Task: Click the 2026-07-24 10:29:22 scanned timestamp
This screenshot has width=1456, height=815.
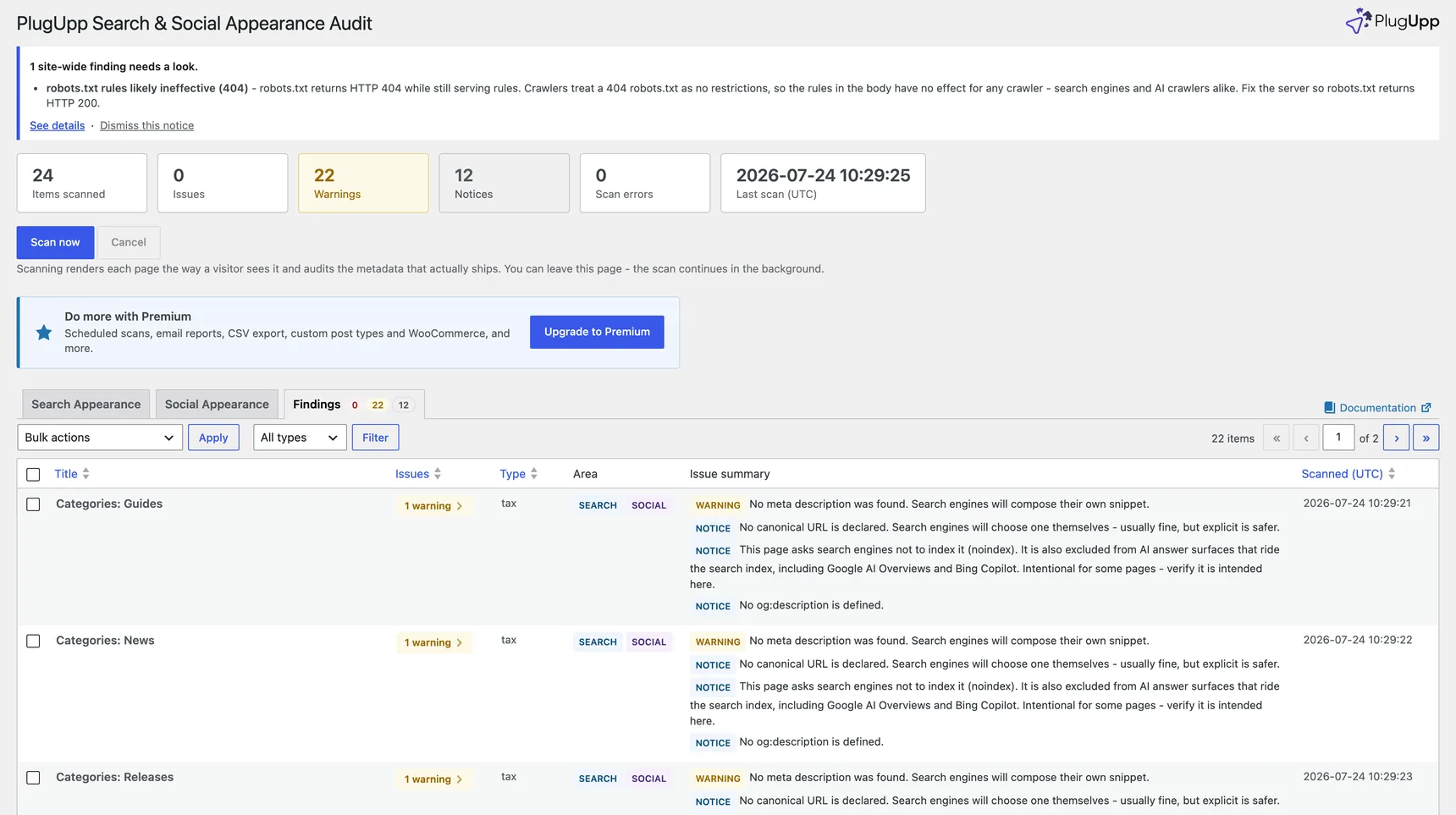Action: point(1358,640)
